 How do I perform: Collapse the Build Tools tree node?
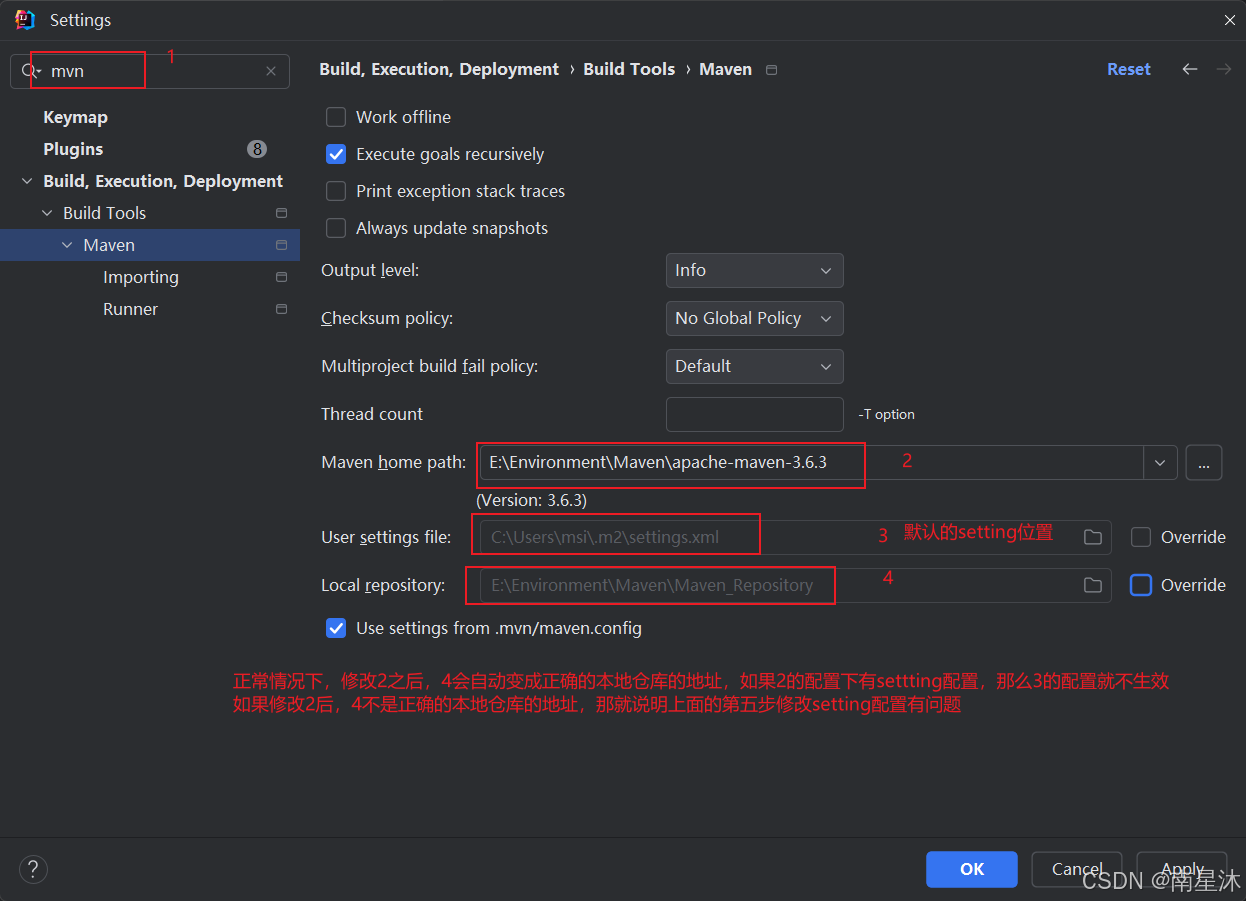point(47,213)
